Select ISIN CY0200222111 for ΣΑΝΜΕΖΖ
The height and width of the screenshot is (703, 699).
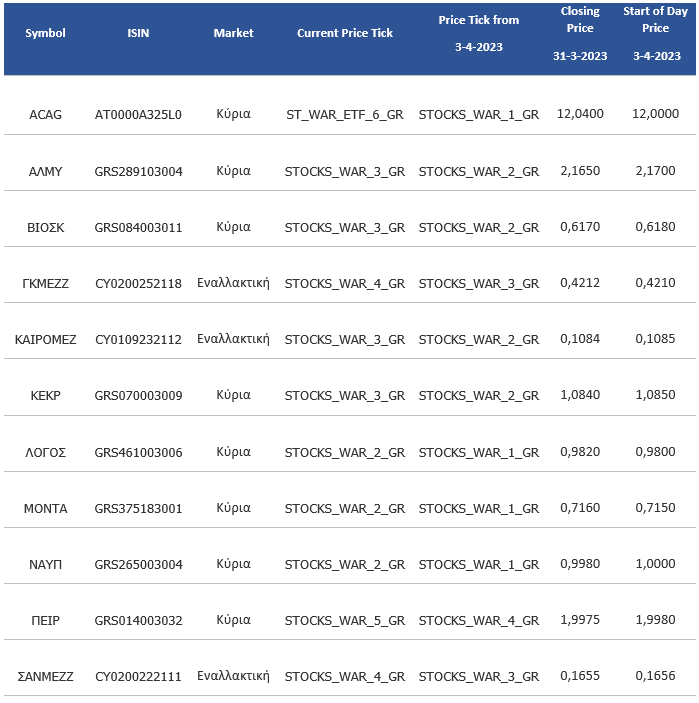click(138, 676)
